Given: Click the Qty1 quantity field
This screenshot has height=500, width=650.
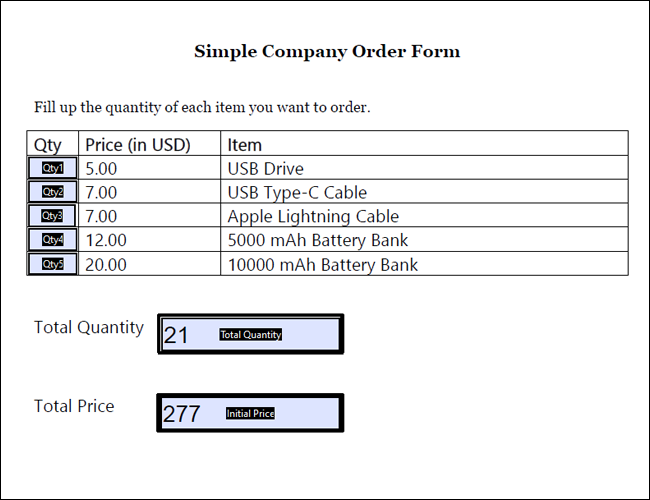Looking at the screenshot, I should (52, 168).
